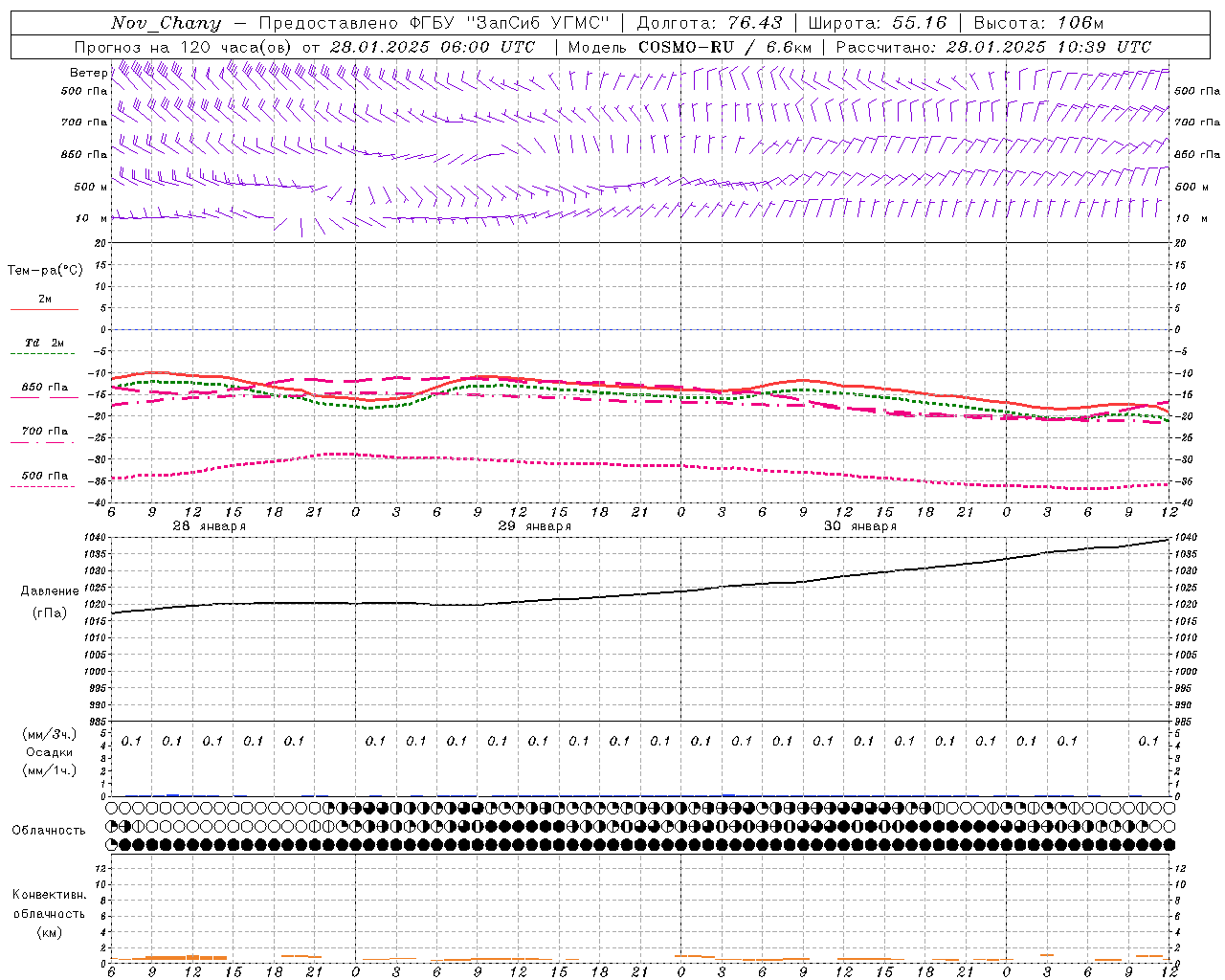Click the longitude value "Долгота: 76.43"
Screen dimensions: 1225x980
[709, 23]
